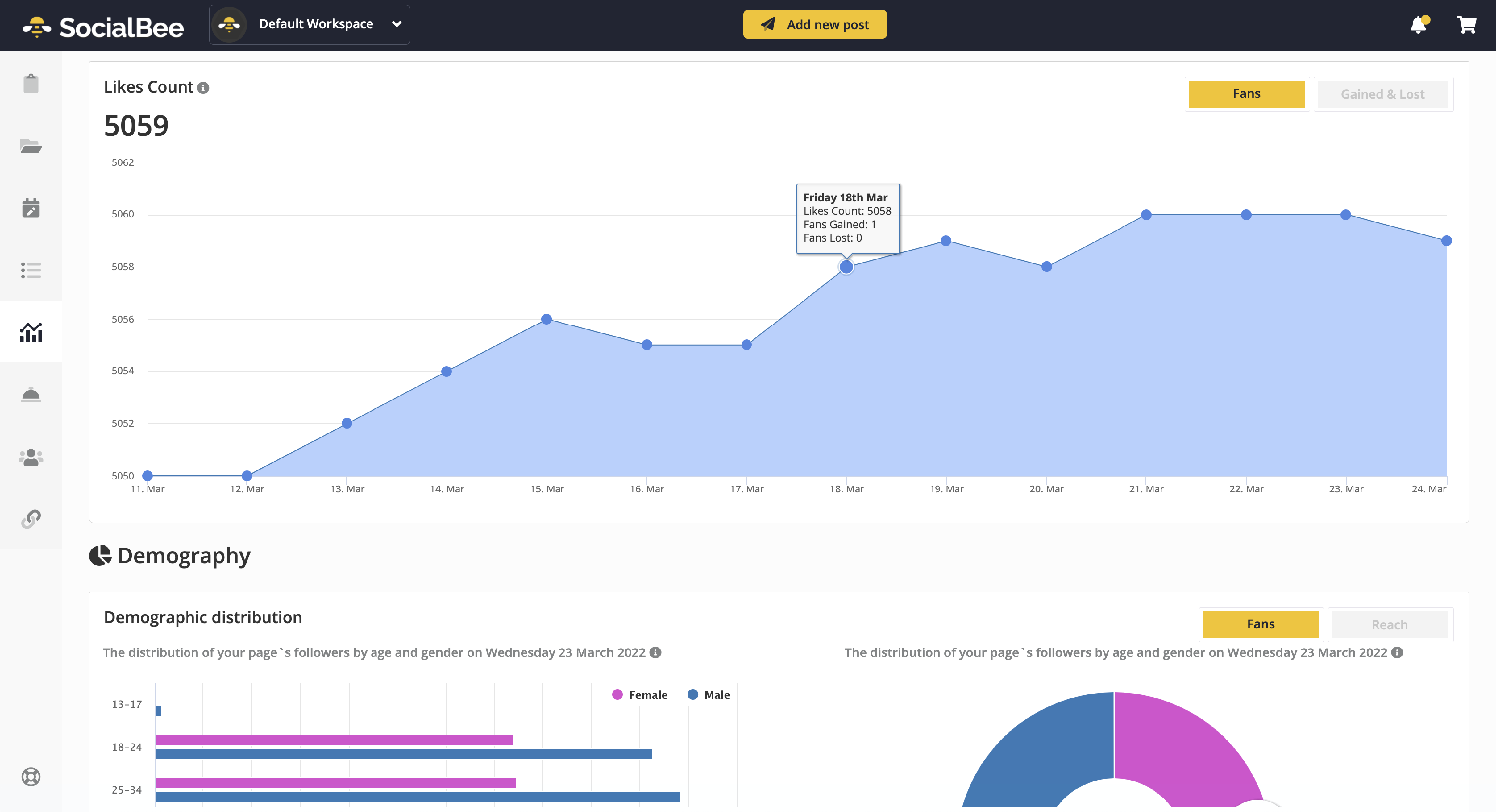Click the 5059 likes total
The height and width of the screenshot is (812, 1496).
(137, 126)
